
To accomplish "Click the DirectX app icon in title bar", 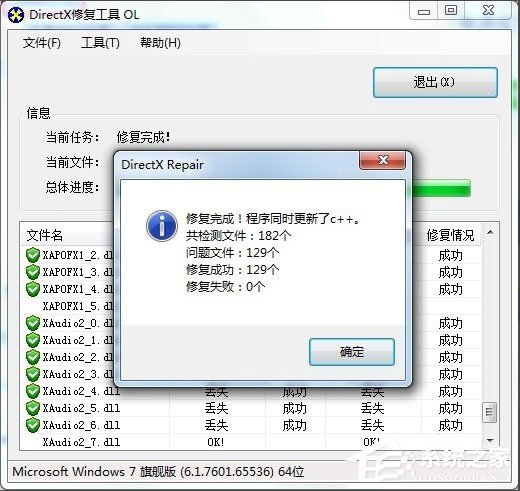I will pyautogui.click(x=15, y=15).
